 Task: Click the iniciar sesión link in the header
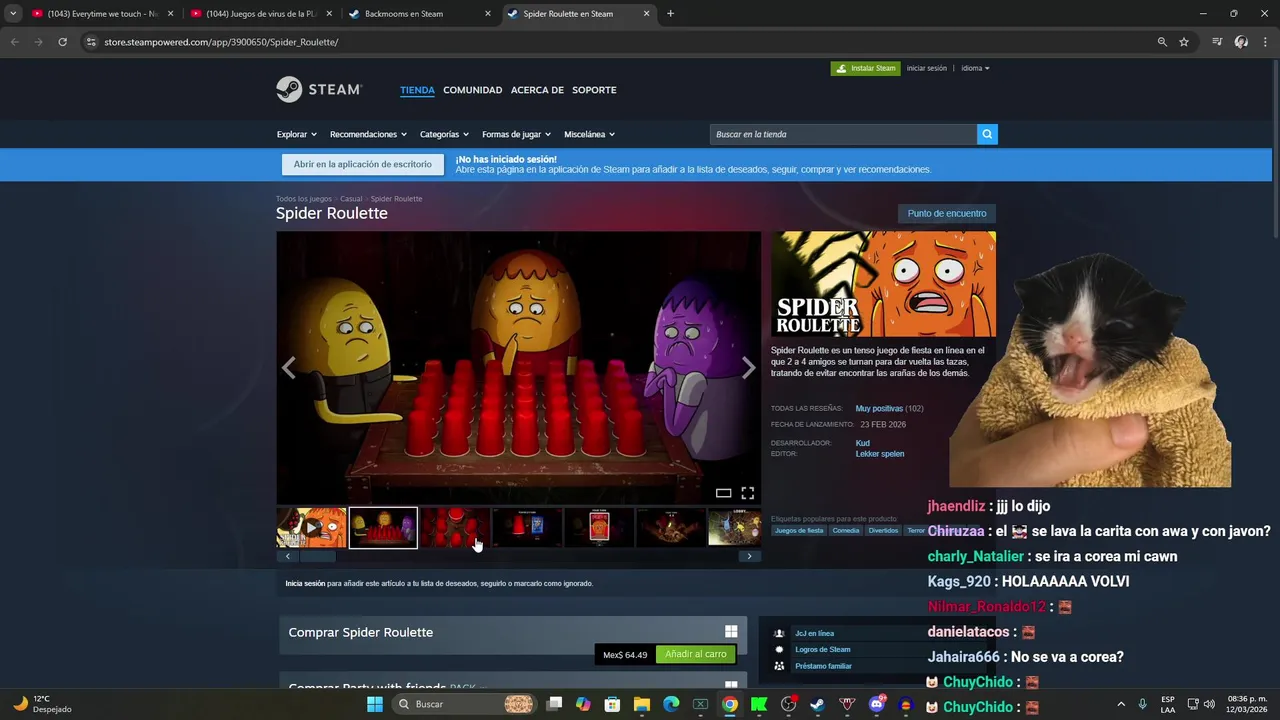click(x=926, y=68)
